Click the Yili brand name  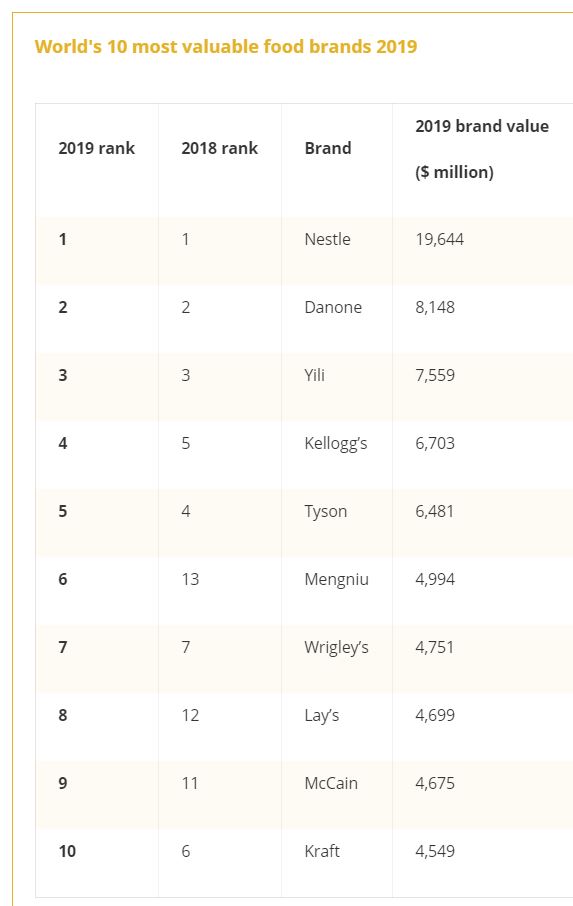(315, 375)
